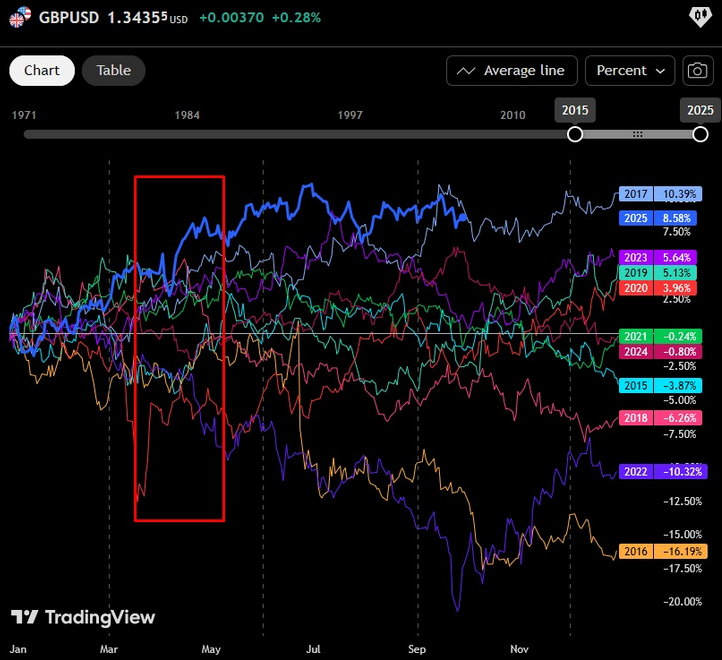Open the Percent dropdown

click(630, 70)
